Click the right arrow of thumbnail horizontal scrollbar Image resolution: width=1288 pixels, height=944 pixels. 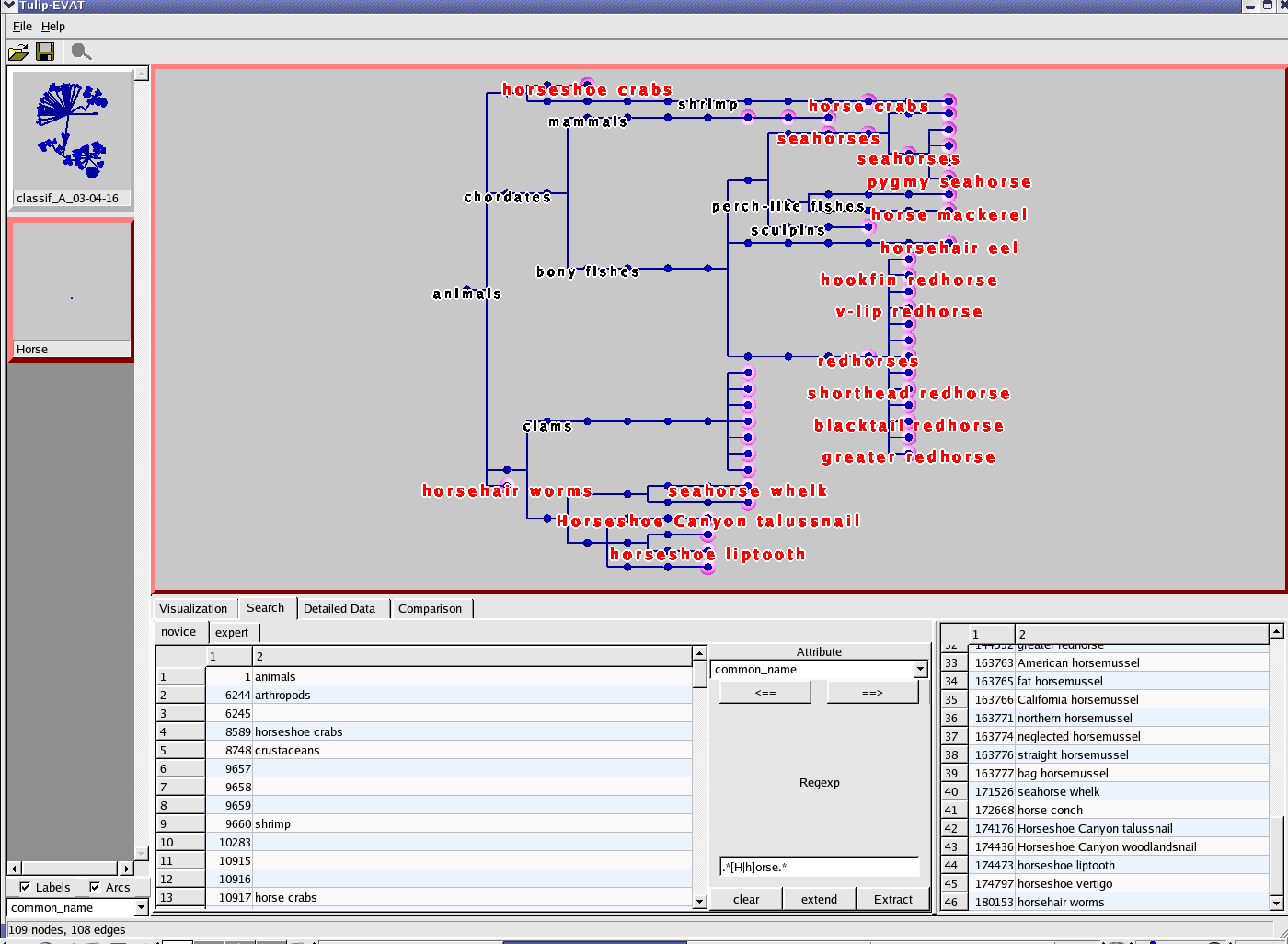[126, 868]
